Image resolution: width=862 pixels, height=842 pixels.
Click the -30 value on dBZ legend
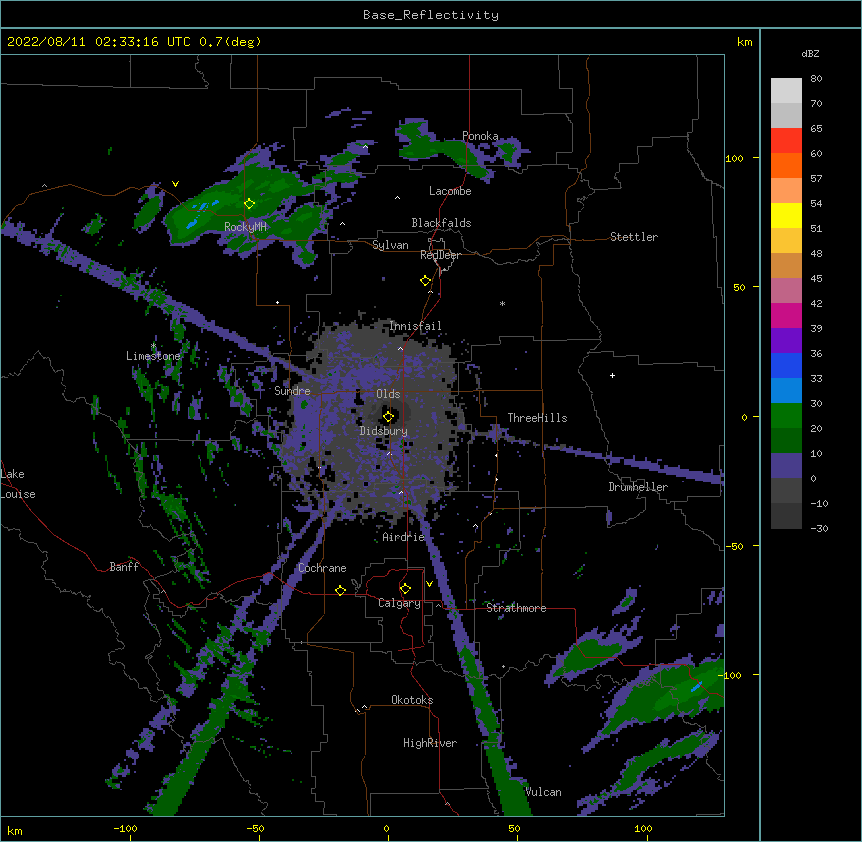(x=819, y=528)
